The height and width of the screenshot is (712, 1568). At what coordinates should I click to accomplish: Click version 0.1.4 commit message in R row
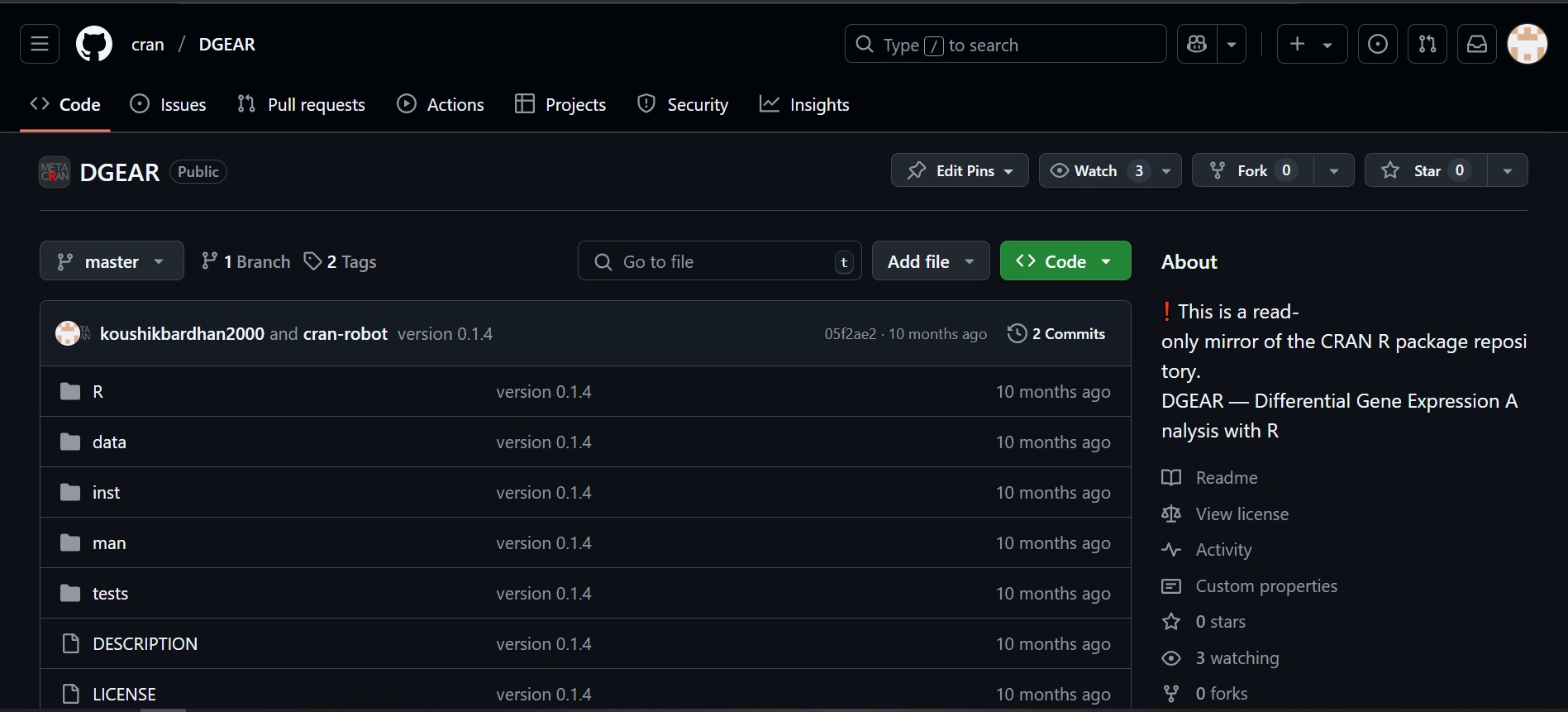pos(544,391)
